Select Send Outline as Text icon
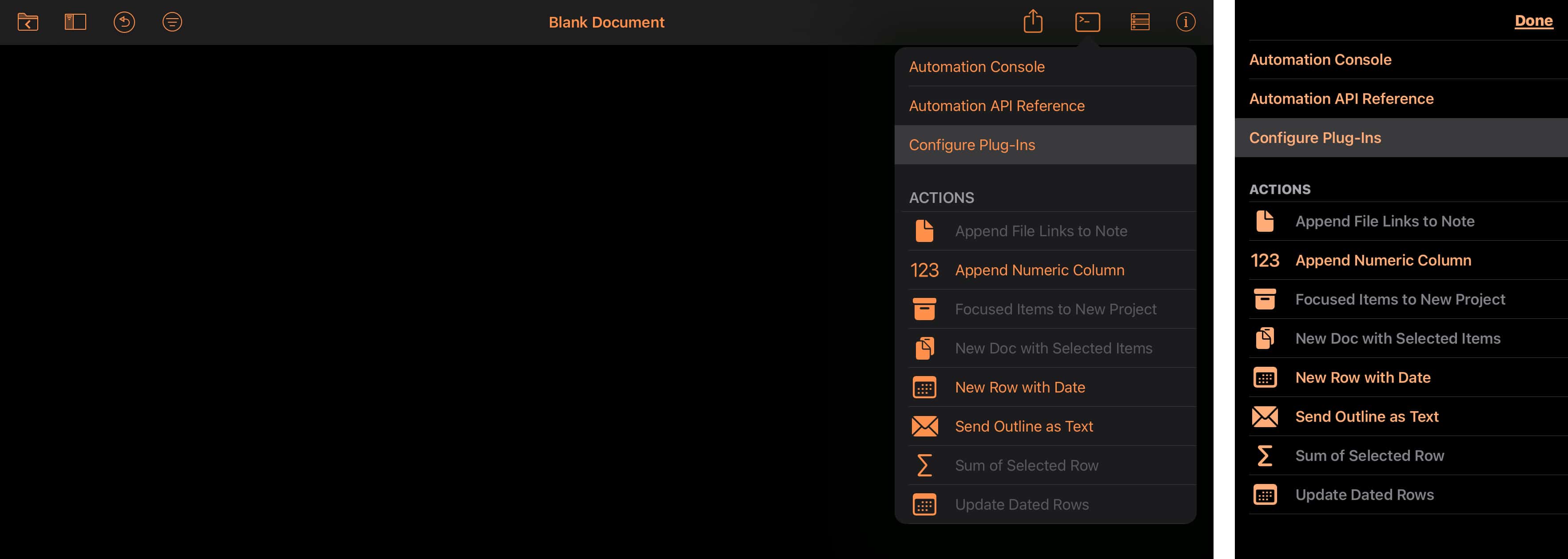Image resolution: width=1568 pixels, height=559 pixels. [924, 425]
